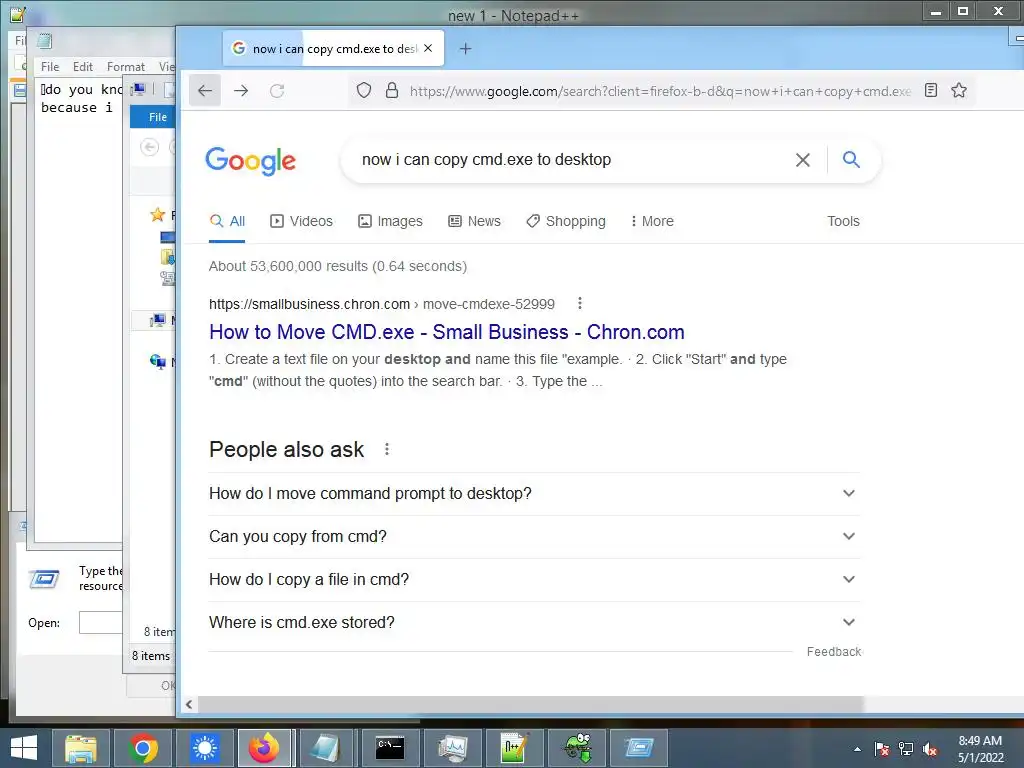Open Format menu in Notepad window
This screenshot has width=1024, height=768.
point(125,67)
